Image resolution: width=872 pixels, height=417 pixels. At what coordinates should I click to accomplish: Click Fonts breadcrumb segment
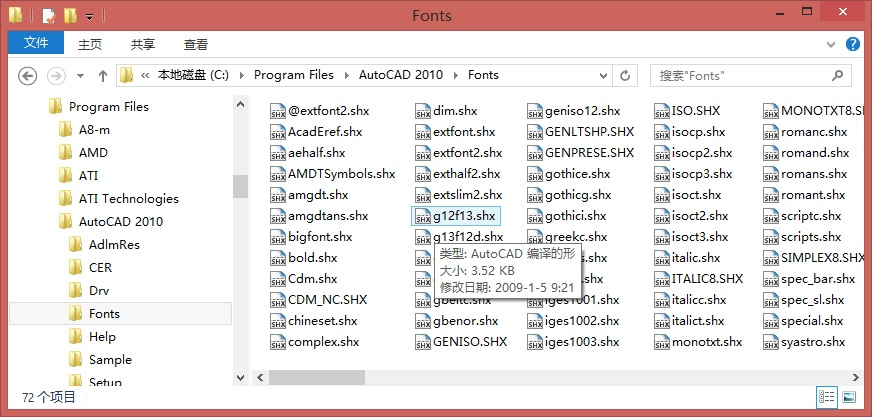[483, 75]
